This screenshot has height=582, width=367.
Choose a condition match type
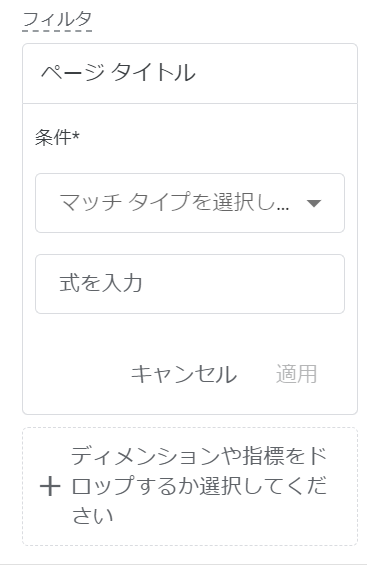coord(190,203)
